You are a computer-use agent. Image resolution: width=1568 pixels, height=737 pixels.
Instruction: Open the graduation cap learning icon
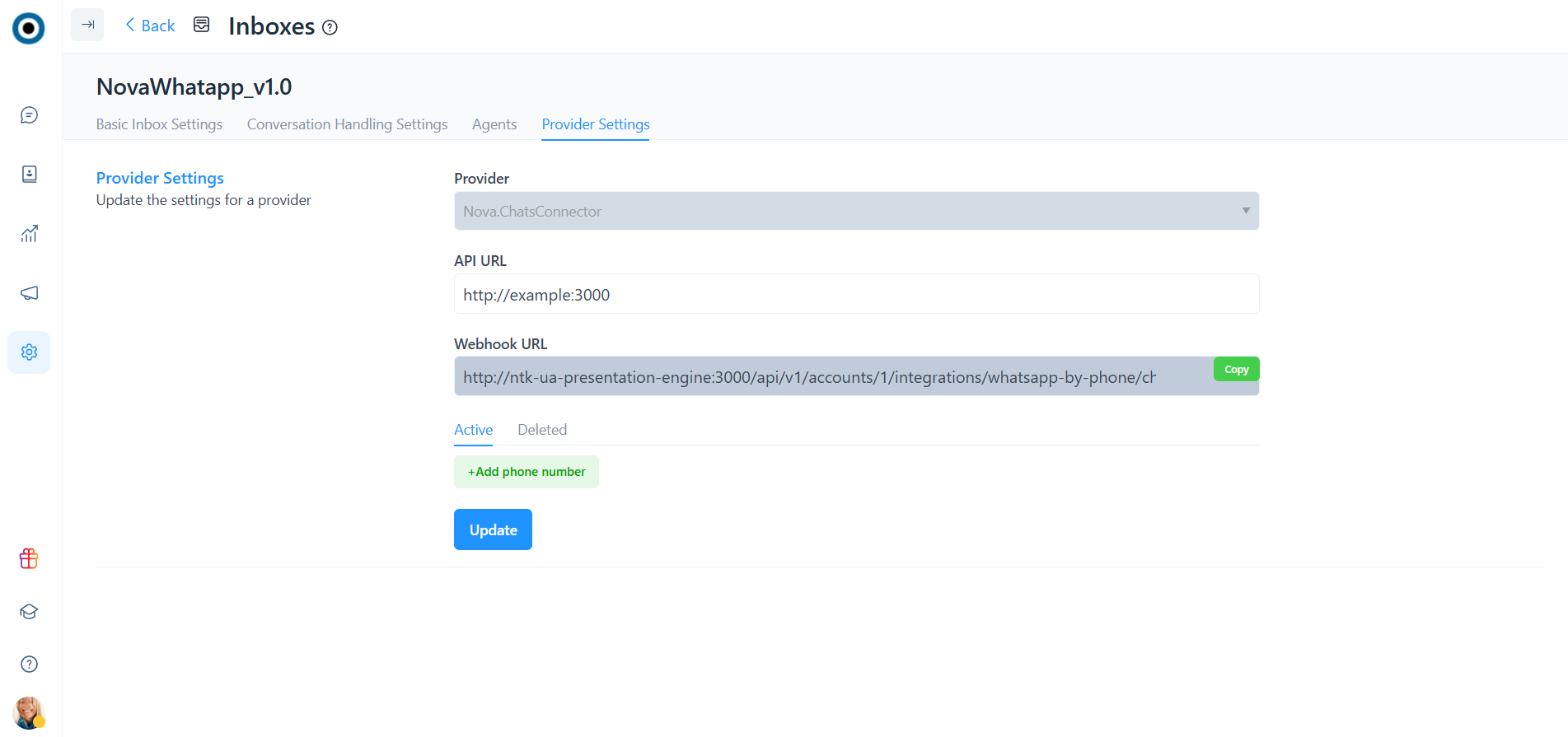[x=29, y=612]
